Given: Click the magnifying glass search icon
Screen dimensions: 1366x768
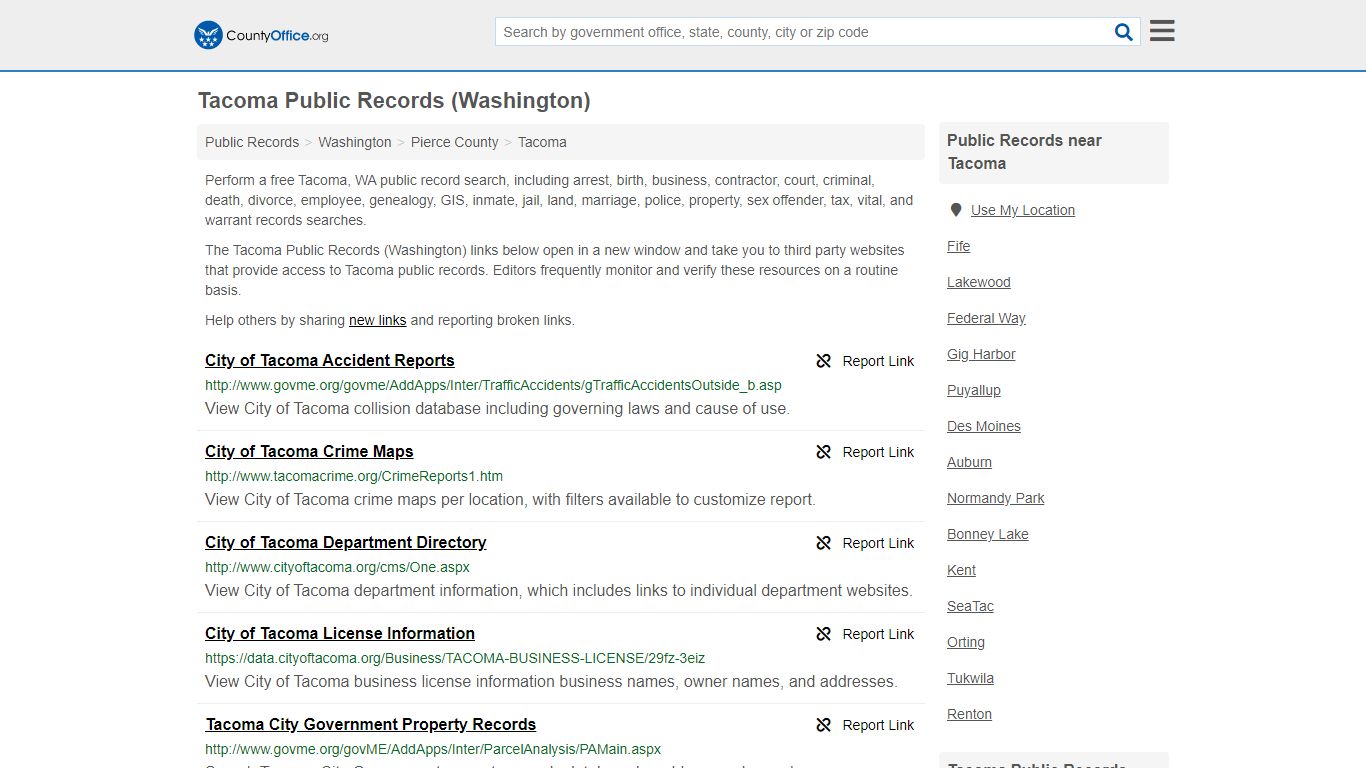Looking at the screenshot, I should (1124, 32).
